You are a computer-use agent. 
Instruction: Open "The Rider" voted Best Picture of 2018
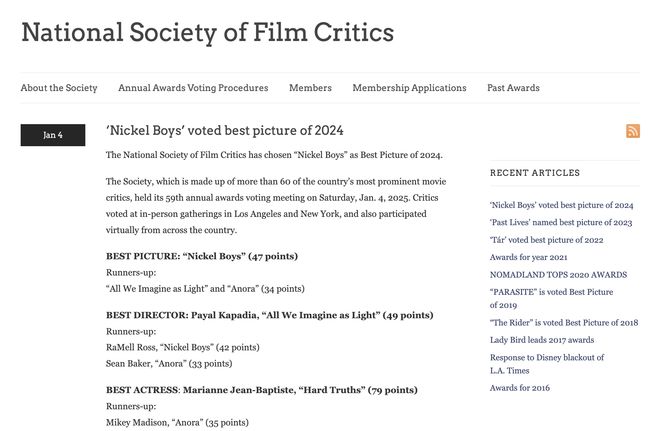(563, 323)
